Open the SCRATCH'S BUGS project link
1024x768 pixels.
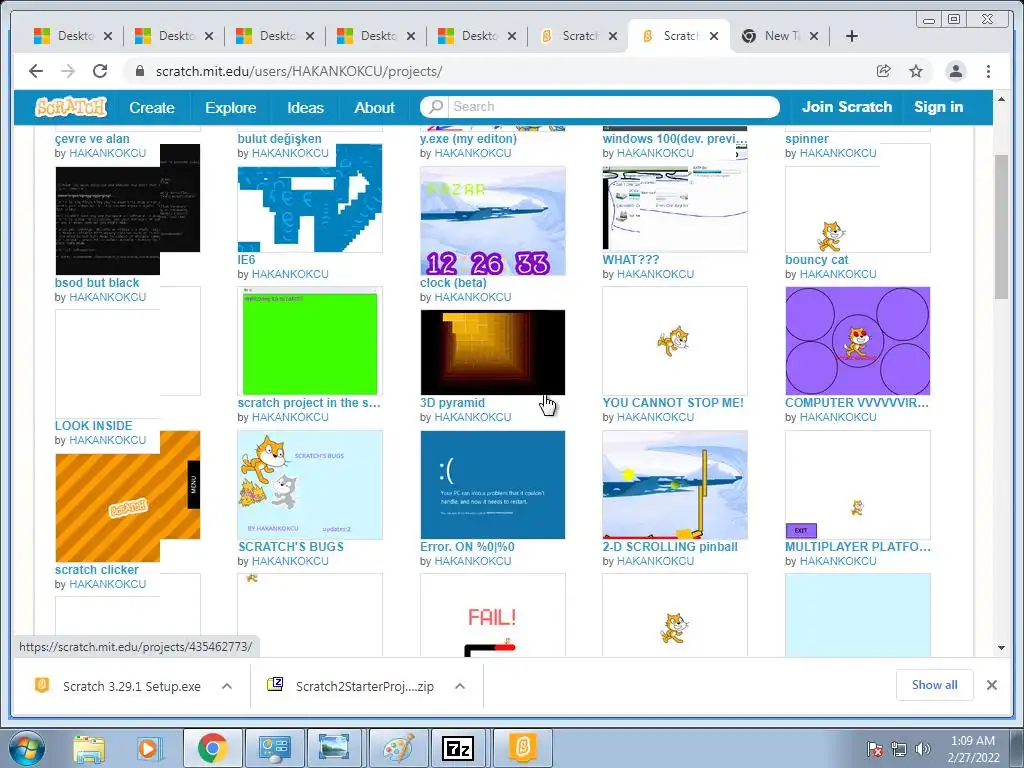(291, 547)
